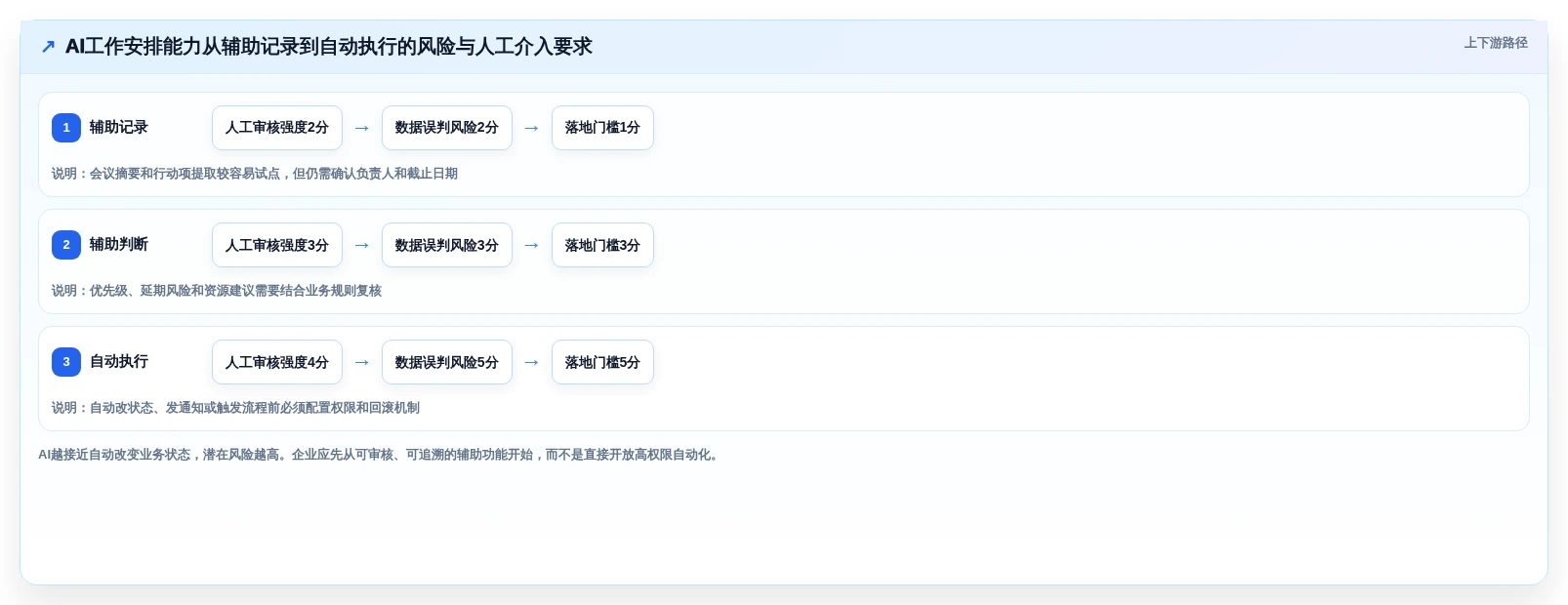
Task: Click the 上下游路径 label in header
Action: pyautogui.click(x=1495, y=43)
